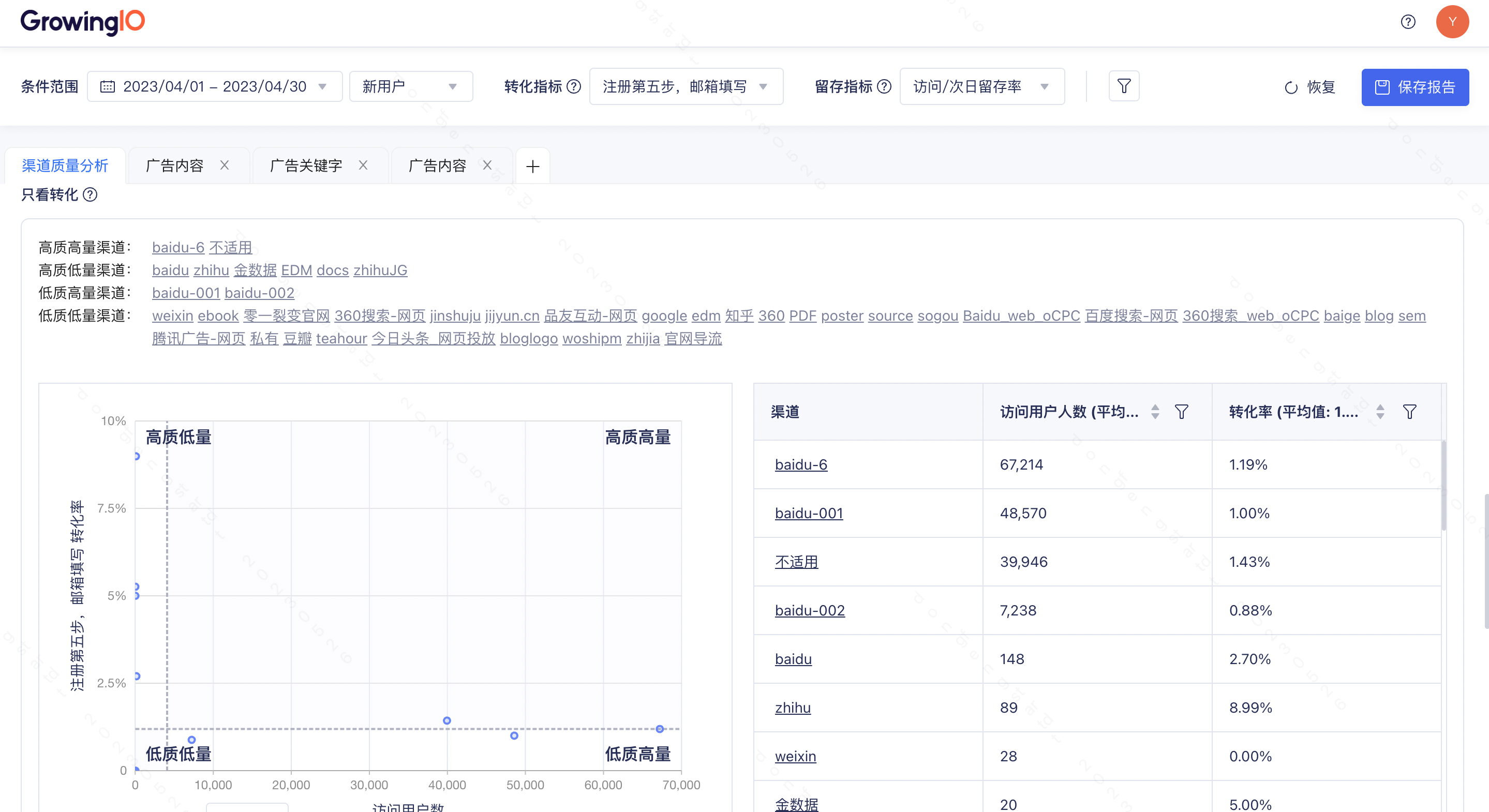Open baidu-6 link in high-quality channel list
The width and height of the screenshot is (1489, 812).
(x=178, y=247)
